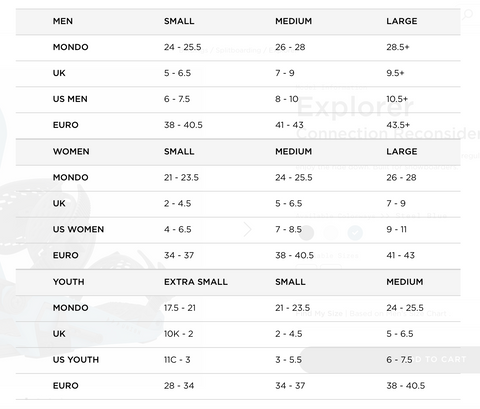480x409 pixels.
Task: Click the Explorer breadcrumb link
Action: [x=282, y=50]
